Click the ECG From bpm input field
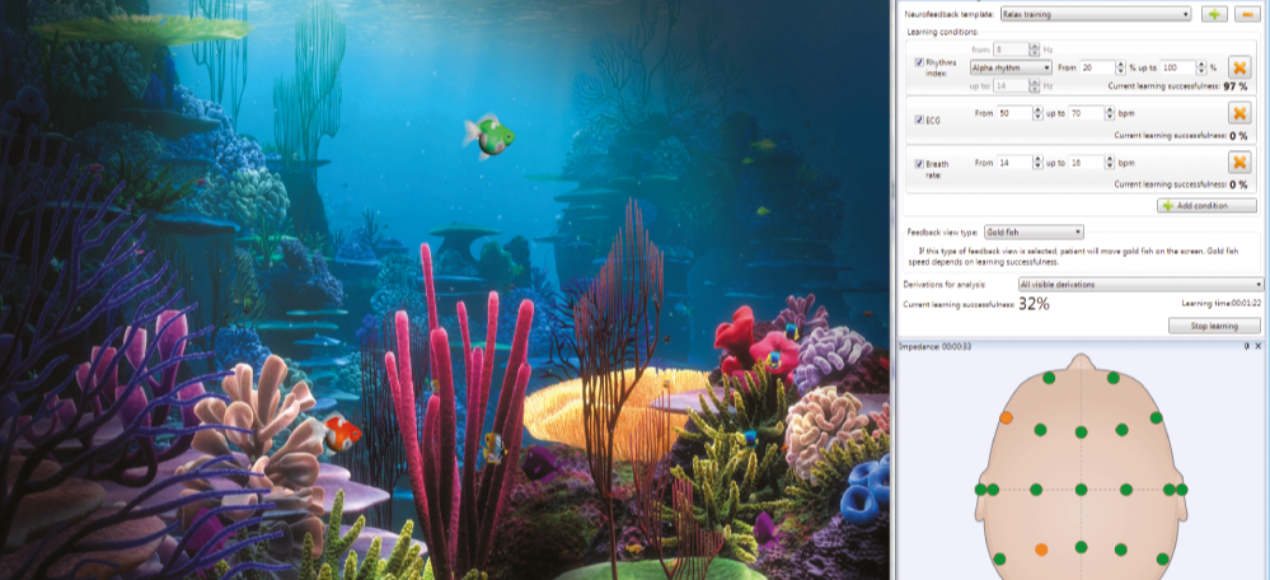The width and height of the screenshot is (1270, 580). pyautogui.click(x=1012, y=113)
